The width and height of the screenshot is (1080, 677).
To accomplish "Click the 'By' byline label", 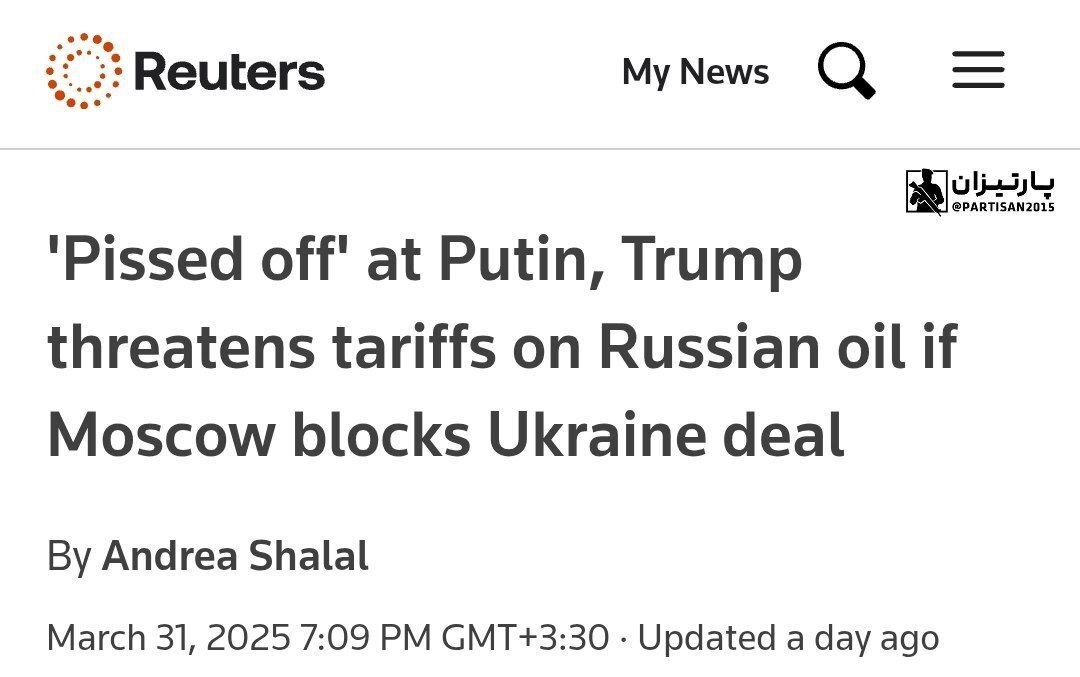I will (69, 557).
